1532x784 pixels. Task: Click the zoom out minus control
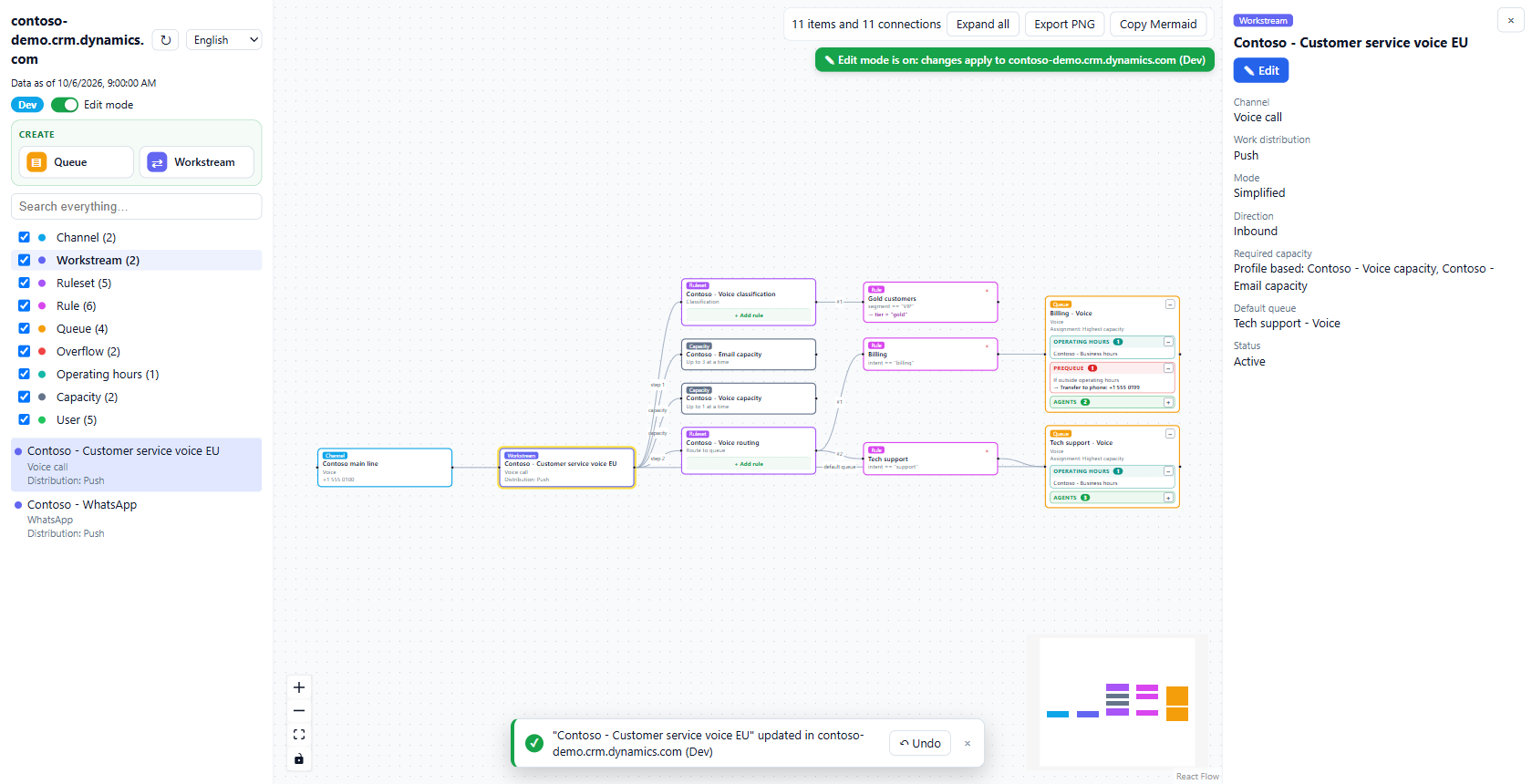click(x=299, y=711)
